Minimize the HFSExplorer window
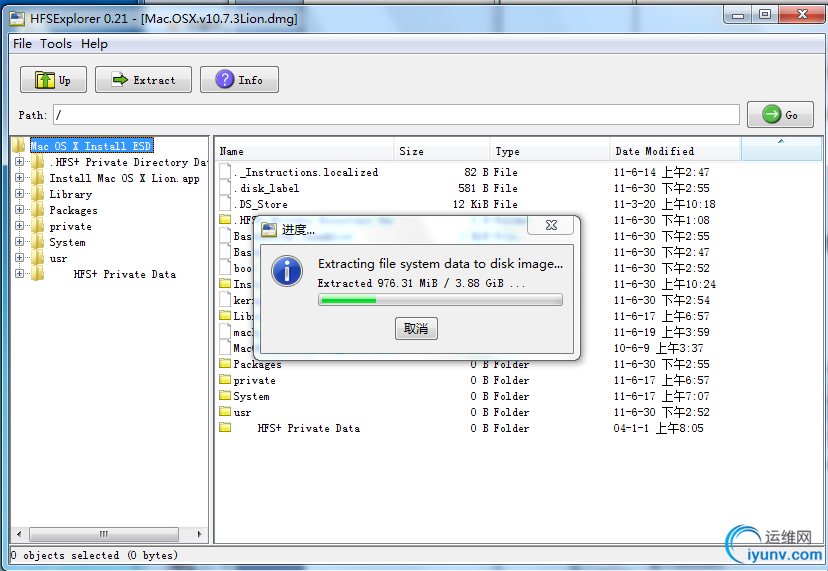This screenshot has height=571, width=828. coord(738,15)
